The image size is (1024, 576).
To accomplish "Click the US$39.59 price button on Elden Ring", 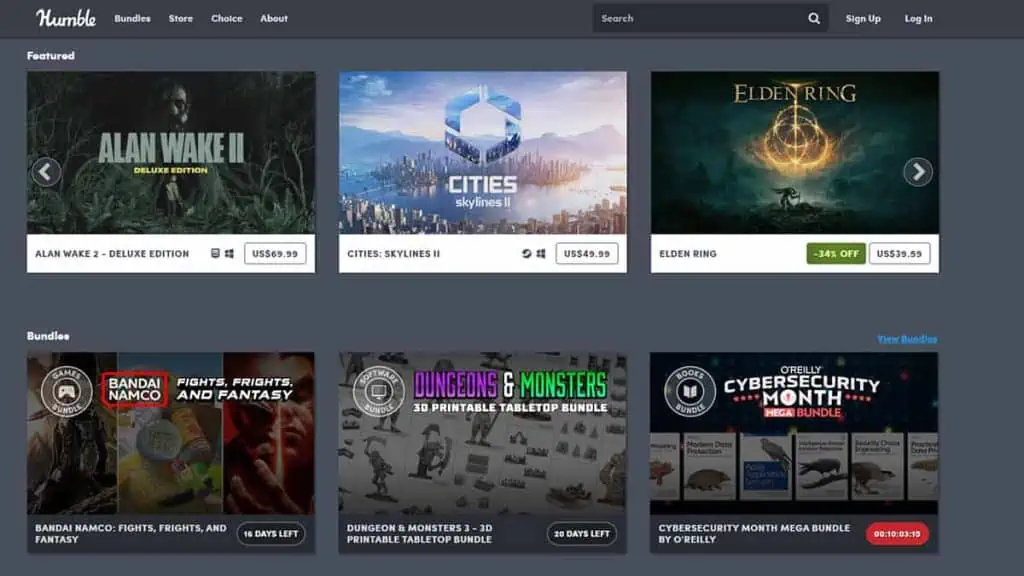I will click(x=899, y=254).
